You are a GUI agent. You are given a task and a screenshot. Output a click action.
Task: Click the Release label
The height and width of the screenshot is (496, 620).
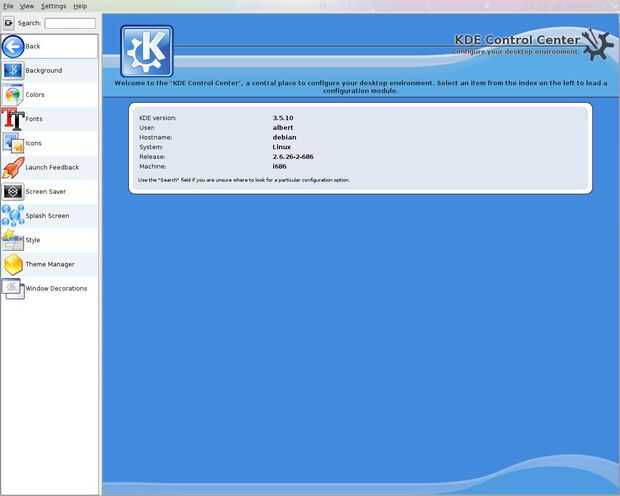click(152, 157)
